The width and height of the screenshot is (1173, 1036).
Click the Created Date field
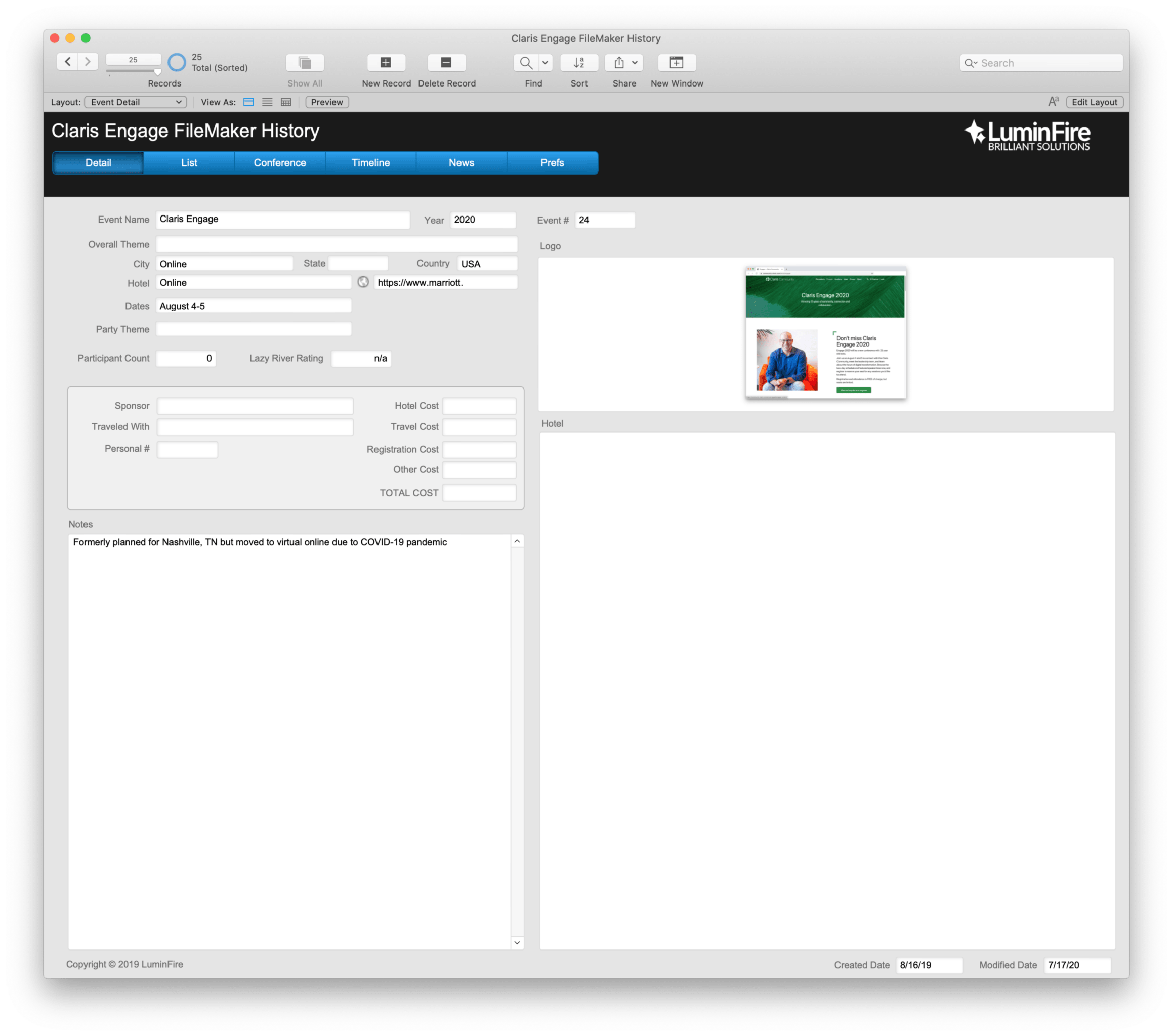pyautogui.click(x=929, y=966)
